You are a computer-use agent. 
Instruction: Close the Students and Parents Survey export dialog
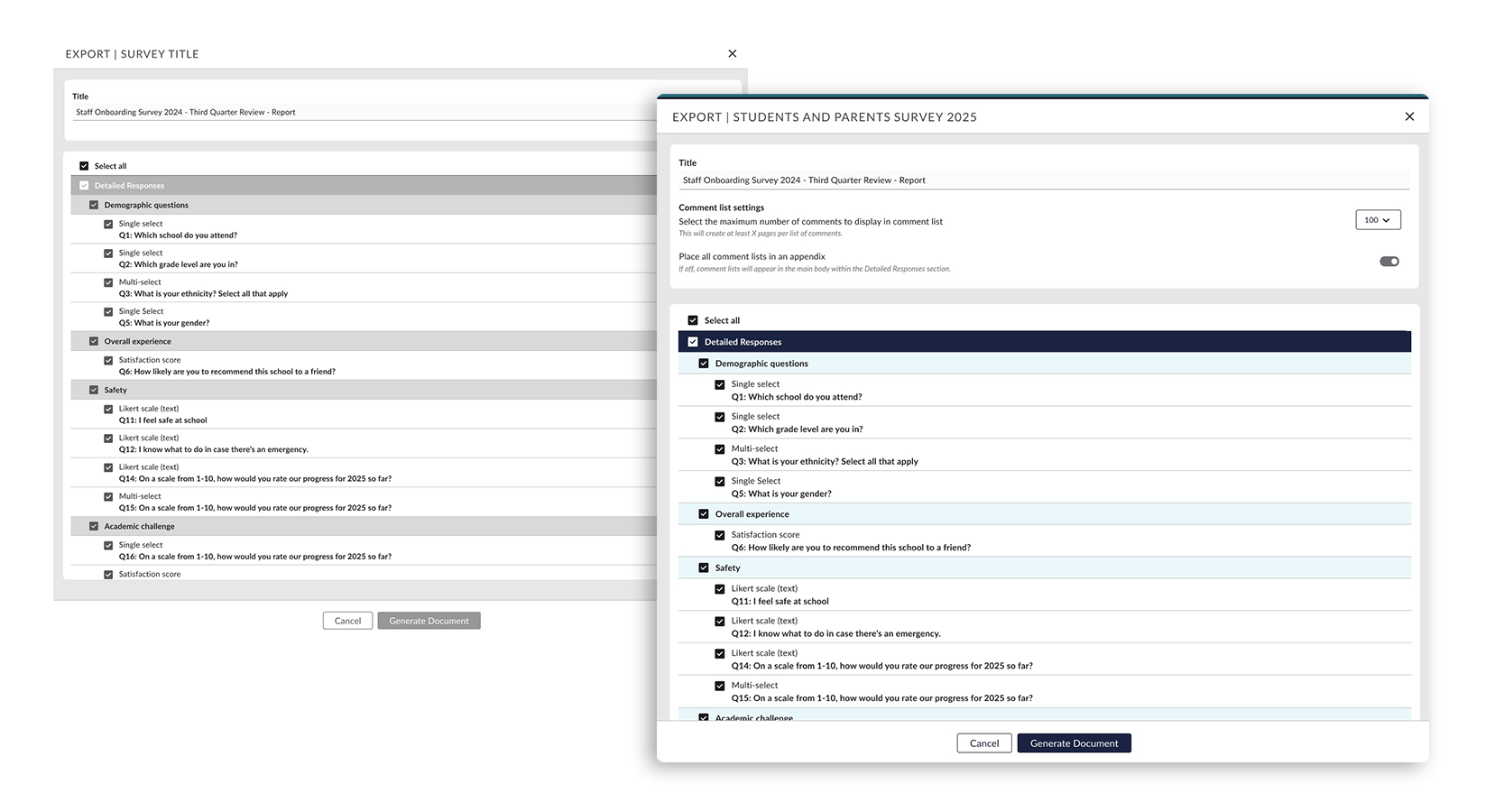click(x=1409, y=116)
